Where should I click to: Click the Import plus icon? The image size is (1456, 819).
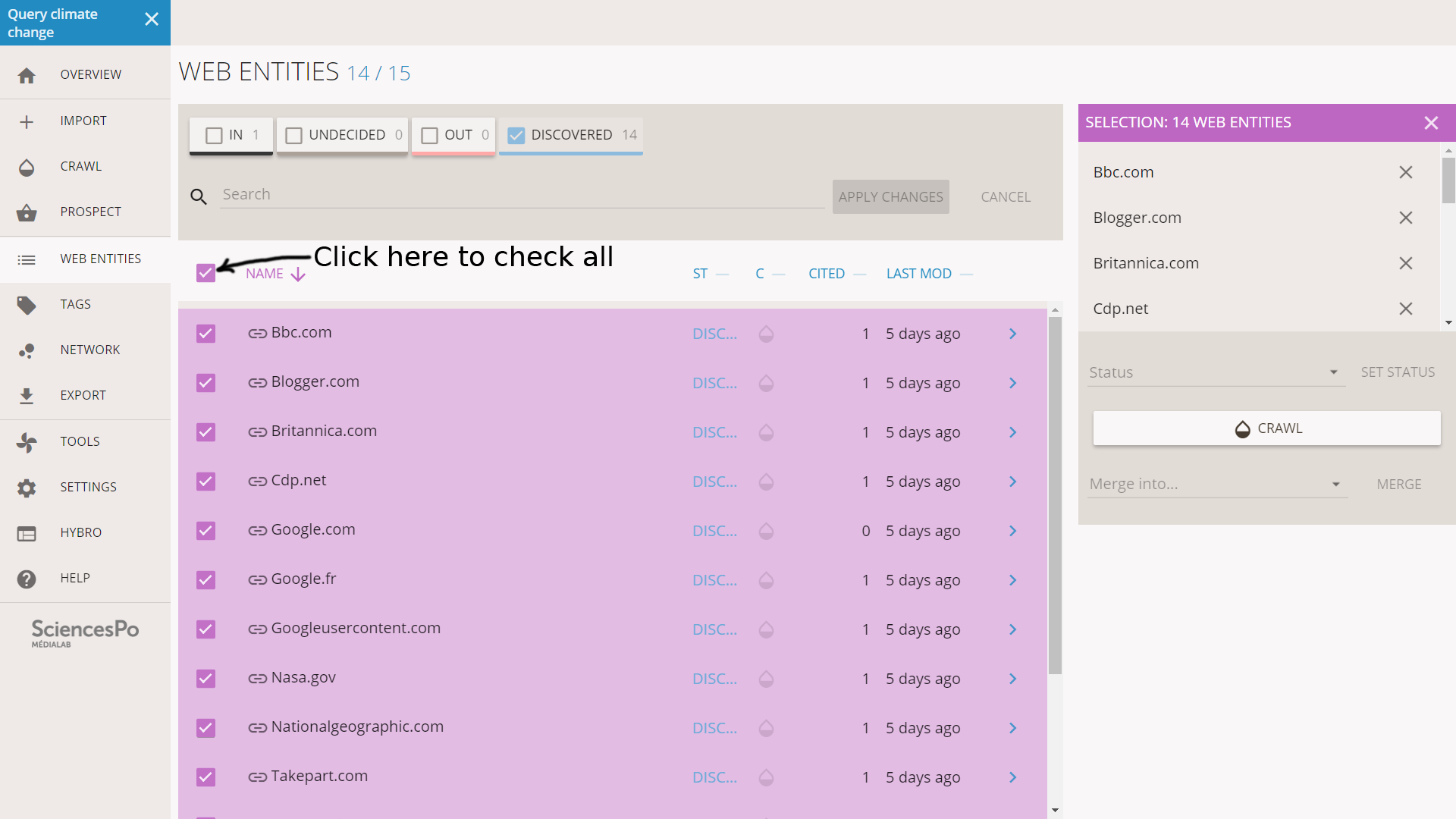click(27, 121)
